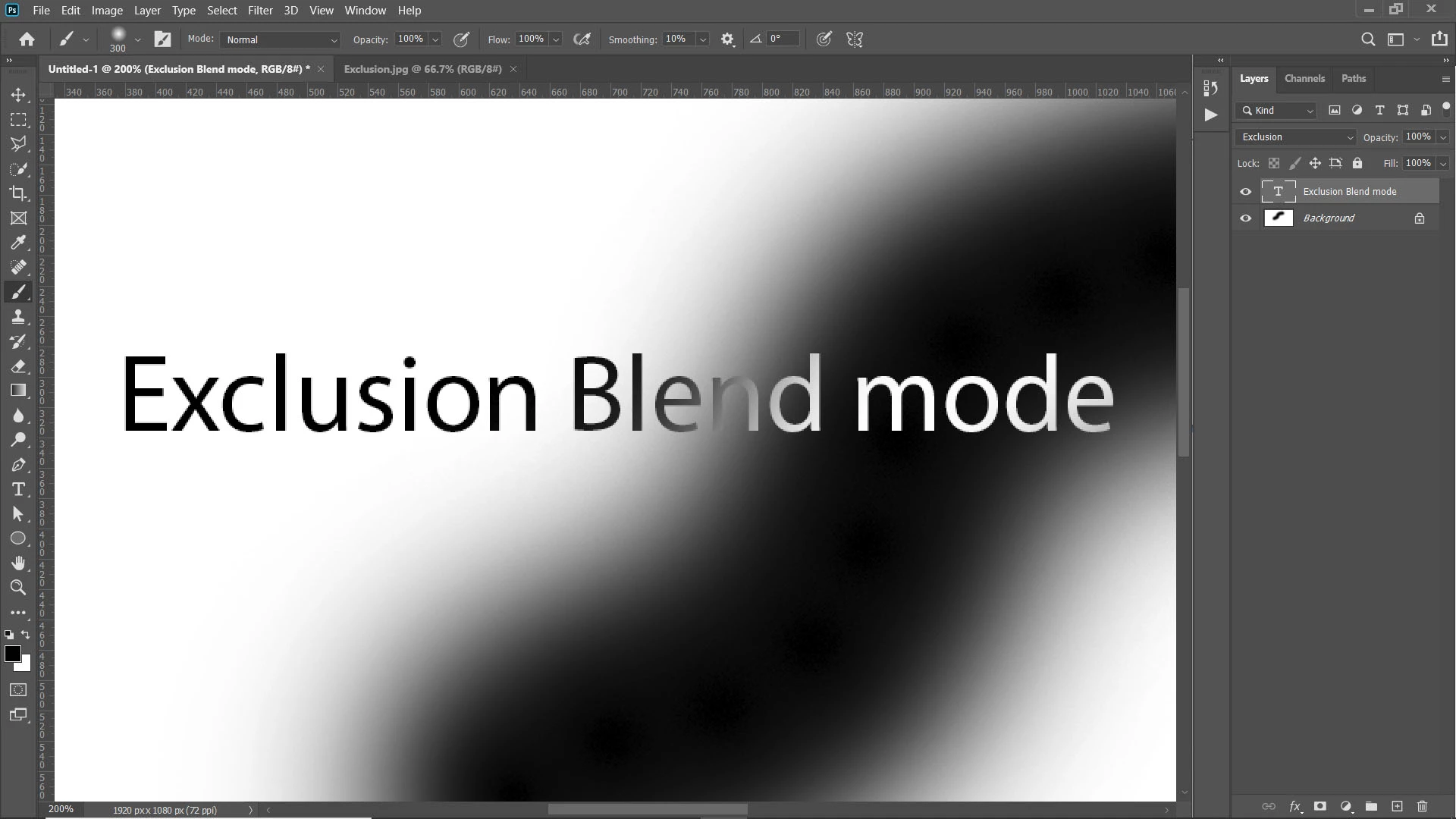The image size is (1456, 819).
Task: Select the Eraser tool
Action: [x=18, y=366]
